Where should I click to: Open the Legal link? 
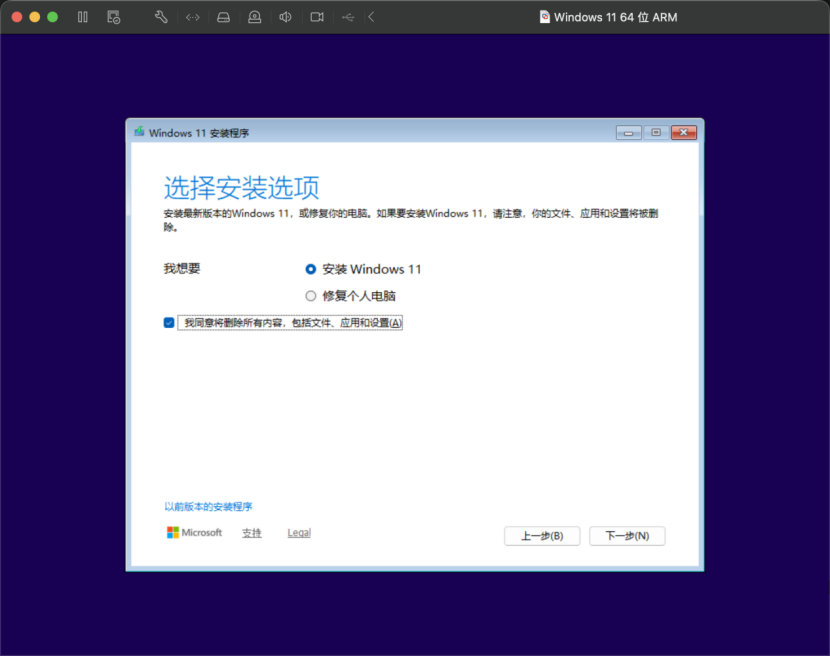pyautogui.click(x=299, y=533)
